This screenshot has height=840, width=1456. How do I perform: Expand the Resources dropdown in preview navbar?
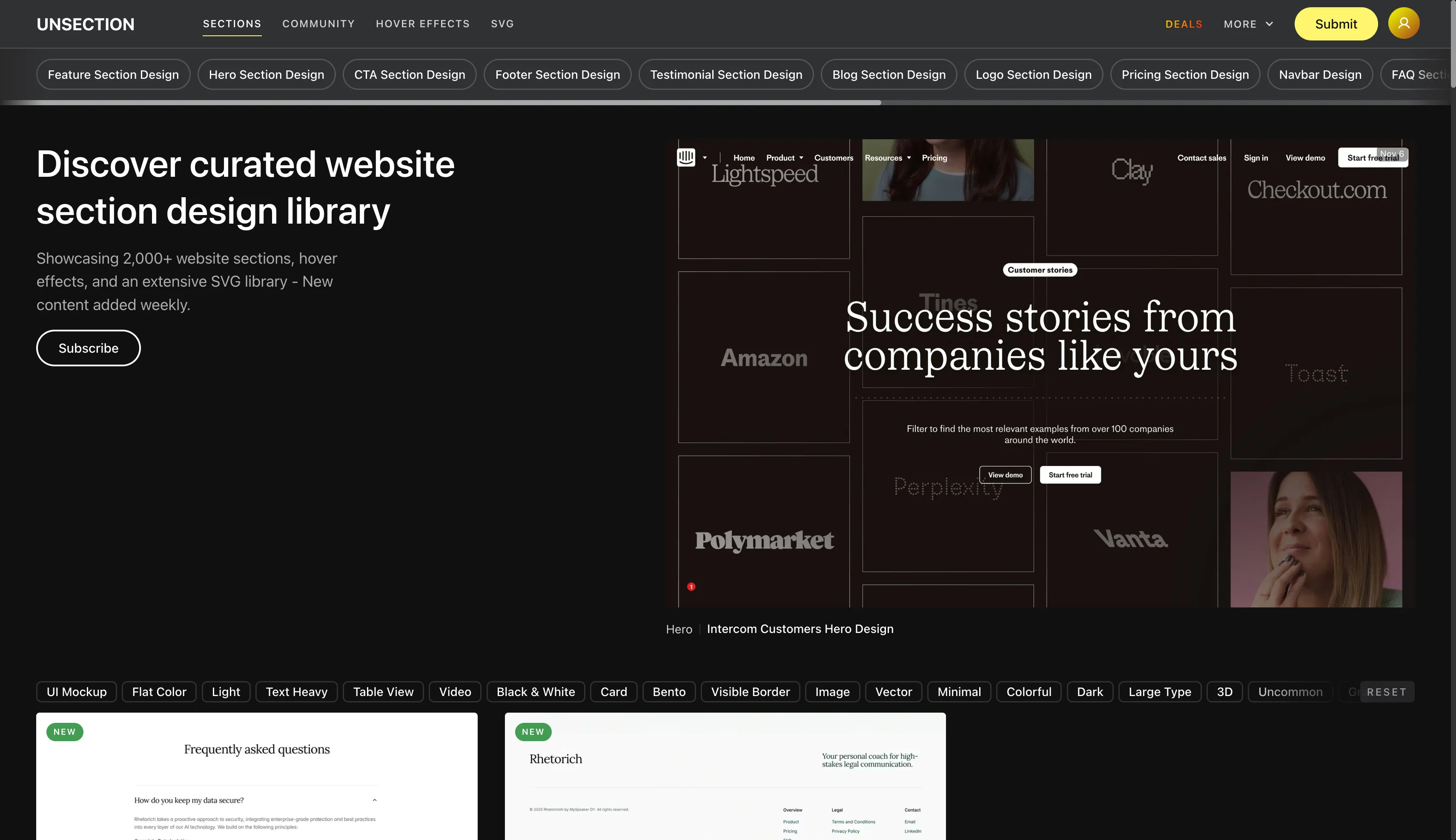888,158
